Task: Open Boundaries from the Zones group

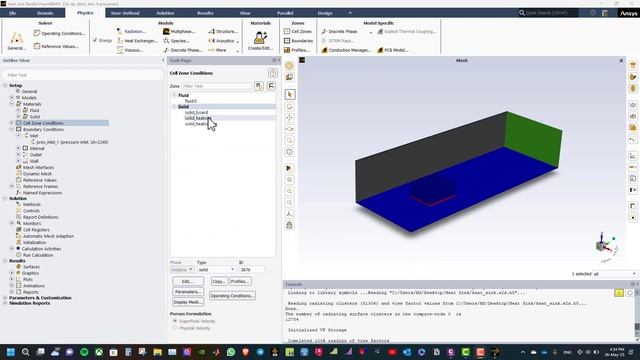Action: click(298, 41)
